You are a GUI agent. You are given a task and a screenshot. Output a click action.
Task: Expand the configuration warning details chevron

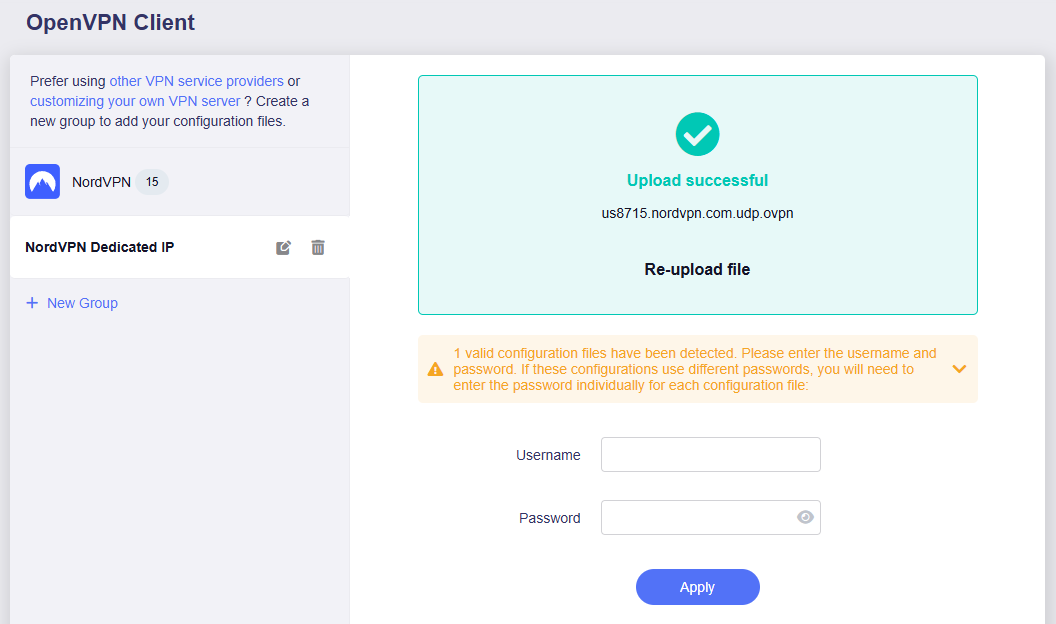coord(959,369)
